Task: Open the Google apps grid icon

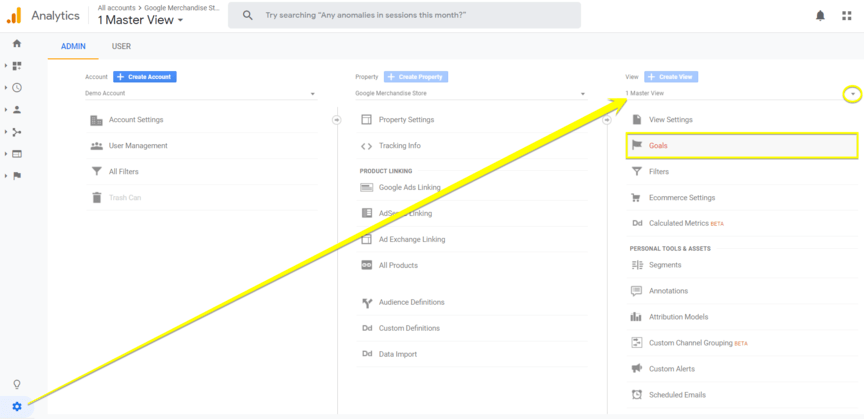Action: coord(847,15)
